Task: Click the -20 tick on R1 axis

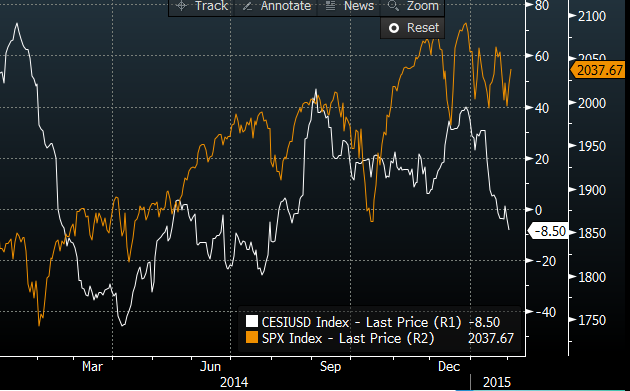Action: pyautogui.click(x=546, y=261)
